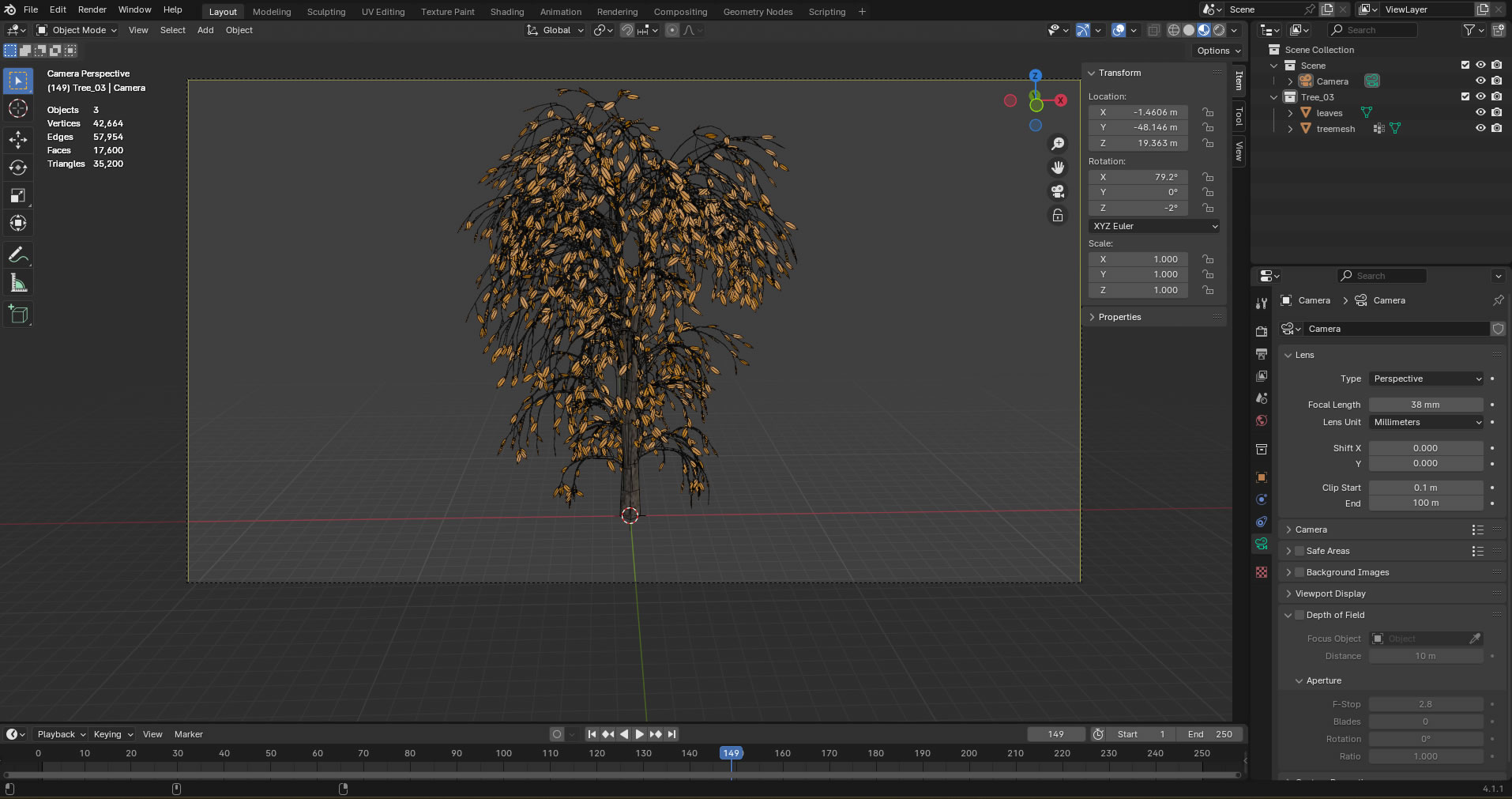Exclude the Scene collection checkbox
Image resolution: width=1512 pixels, height=799 pixels.
point(1465,65)
